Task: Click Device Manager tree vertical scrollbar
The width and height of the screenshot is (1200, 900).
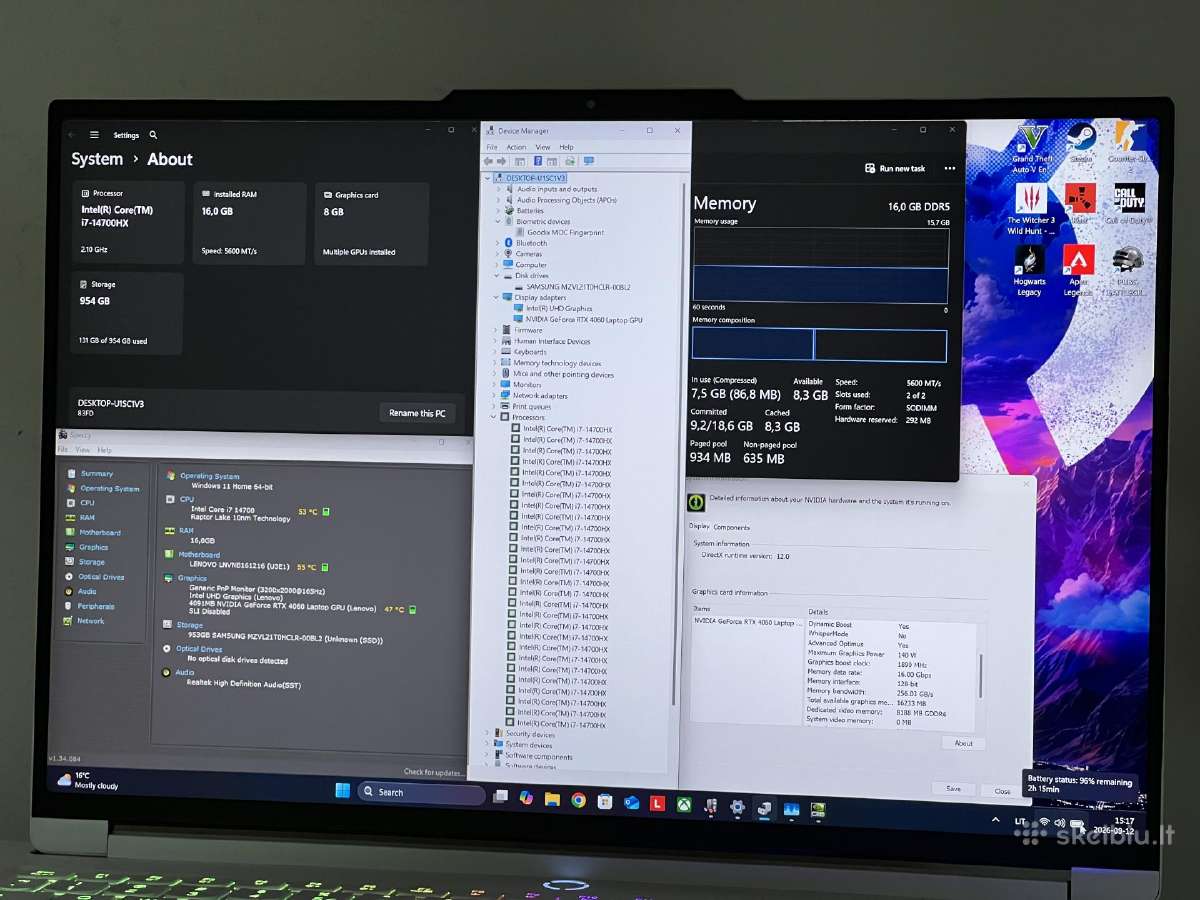Action: pos(678,445)
